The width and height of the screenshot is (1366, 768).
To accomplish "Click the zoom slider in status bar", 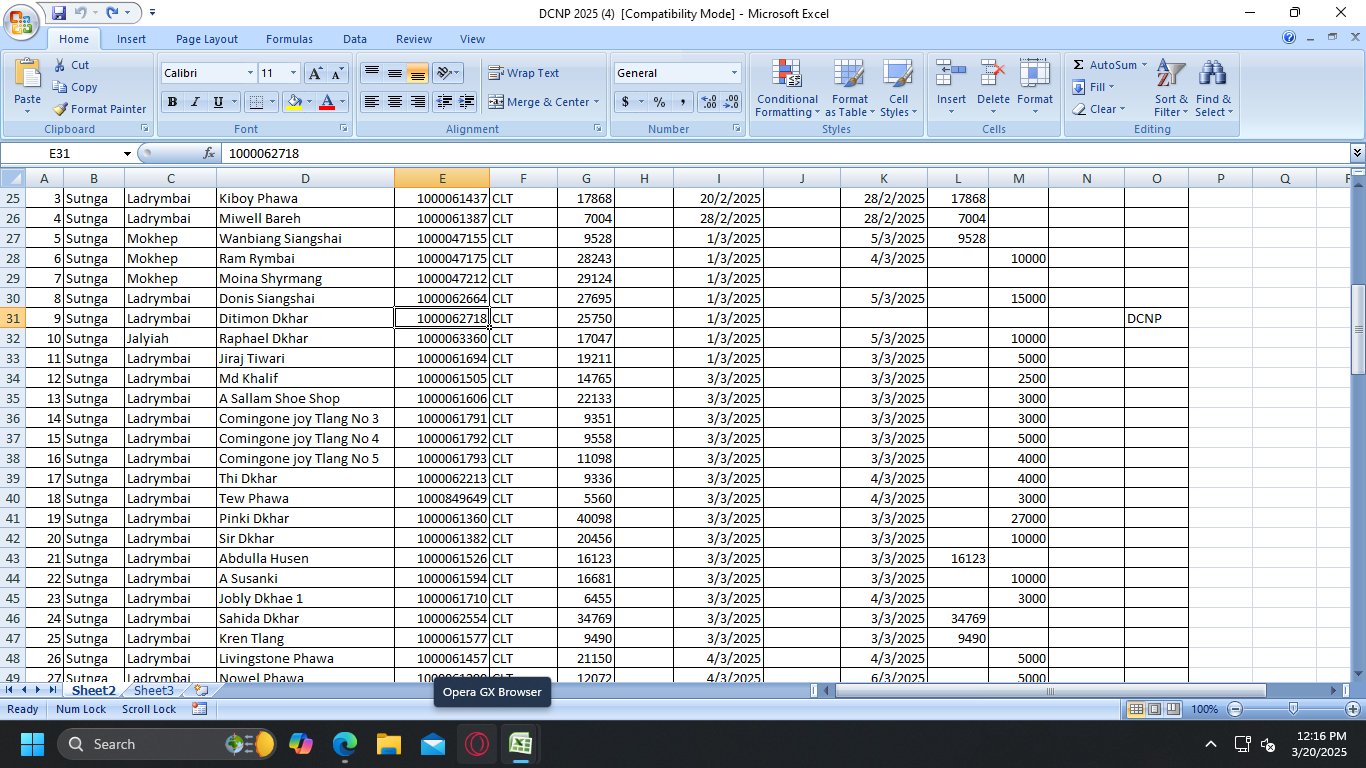I will pyautogui.click(x=1293, y=709).
